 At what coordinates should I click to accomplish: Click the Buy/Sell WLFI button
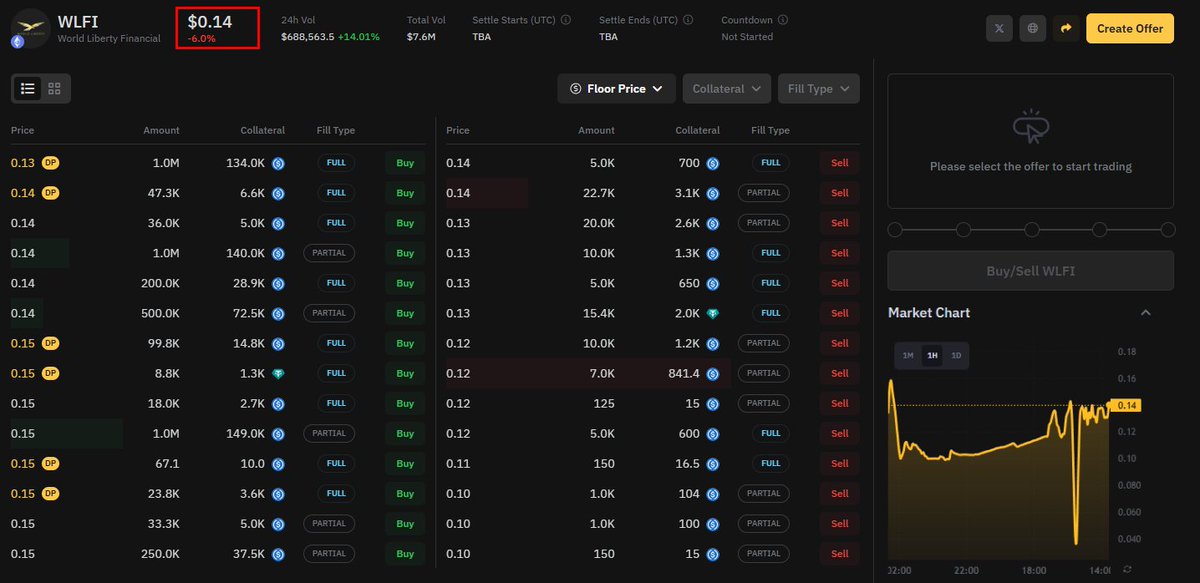coord(1030,270)
